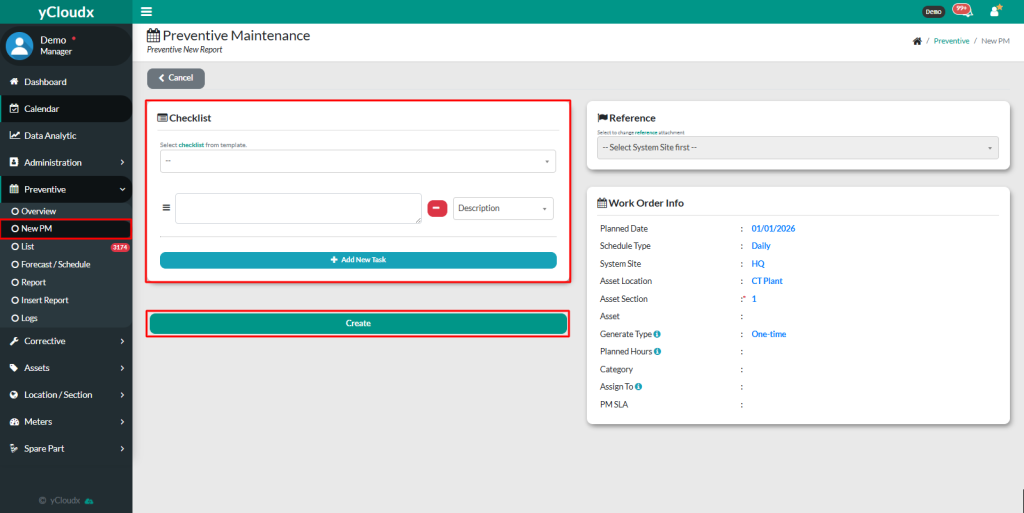Click the home icon in breadcrumb
1024x513 pixels.
click(917, 41)
